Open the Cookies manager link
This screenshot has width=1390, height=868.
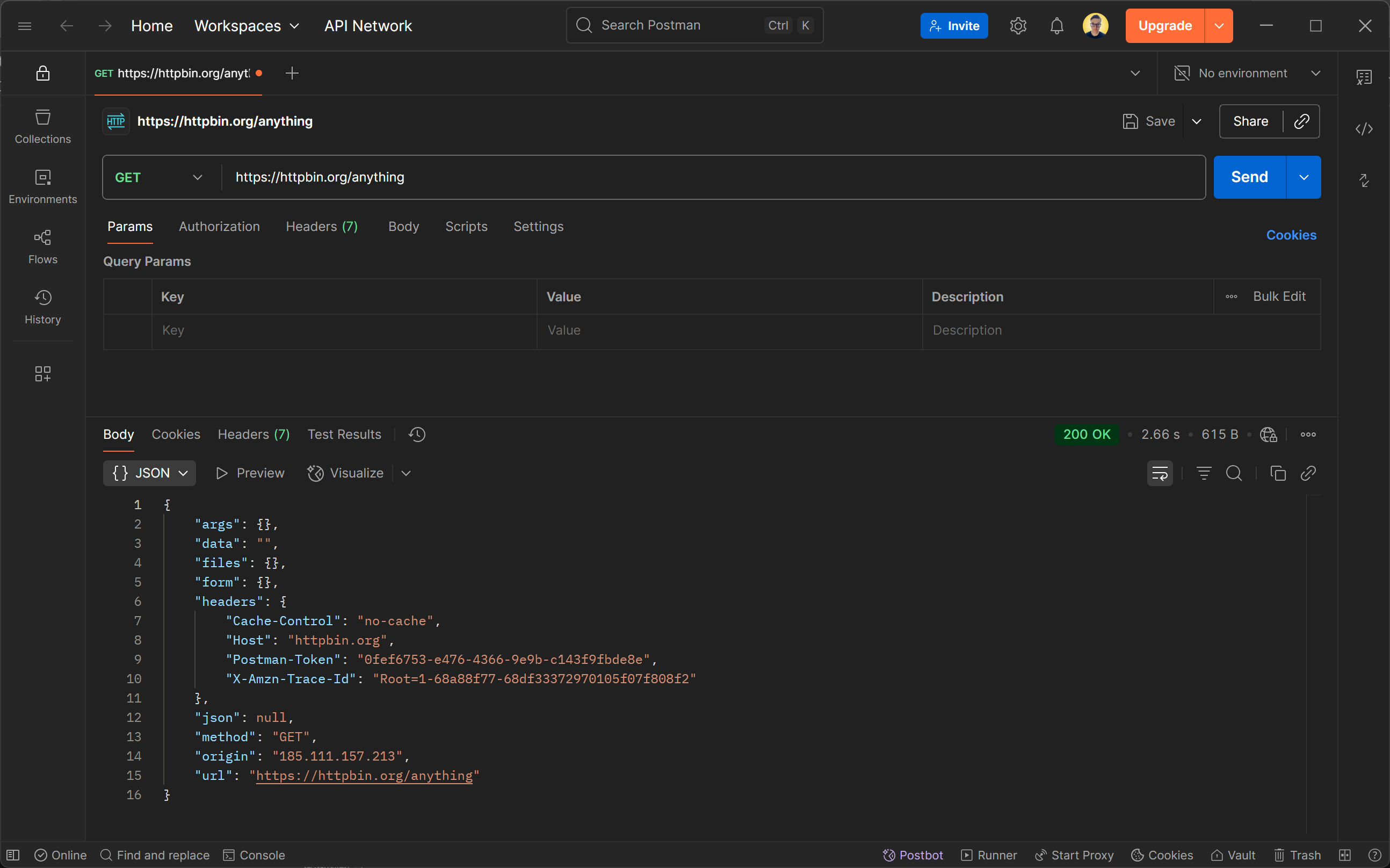click(1291, 235)
